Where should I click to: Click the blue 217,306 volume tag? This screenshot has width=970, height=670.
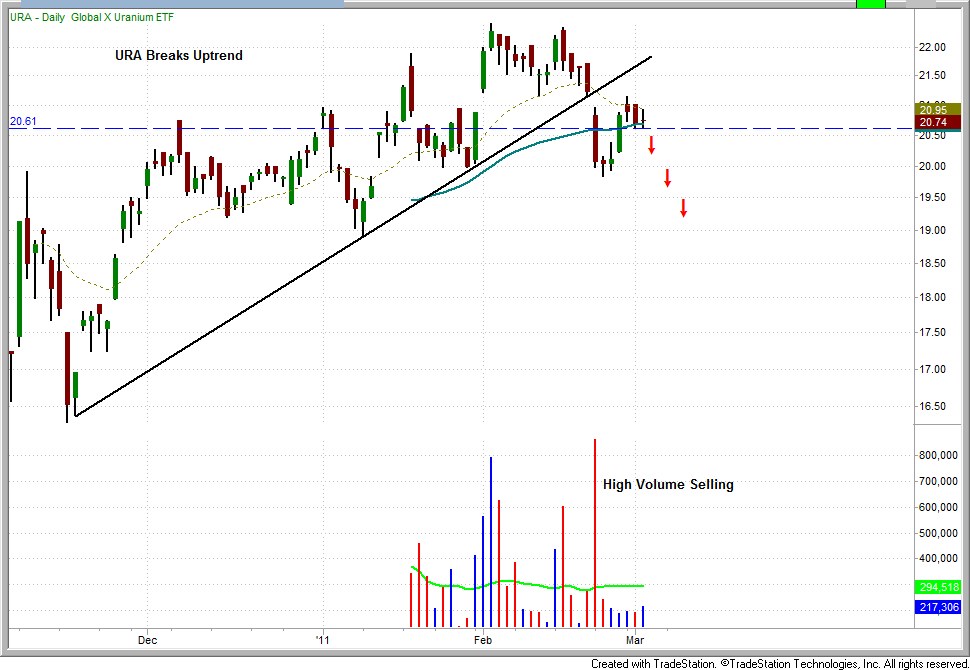coord(938,607)
